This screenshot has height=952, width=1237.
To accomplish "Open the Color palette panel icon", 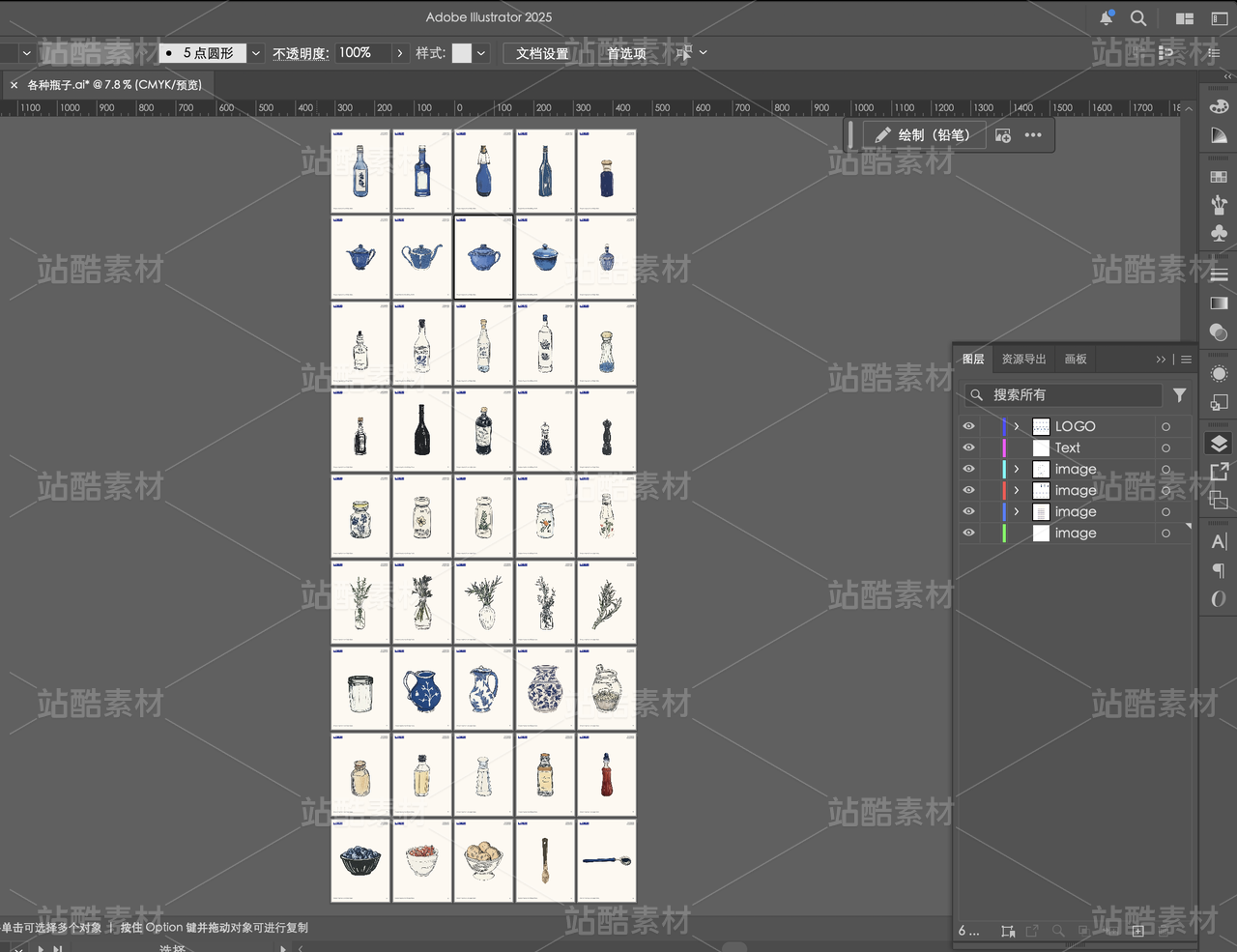I will pos(1219,106).
